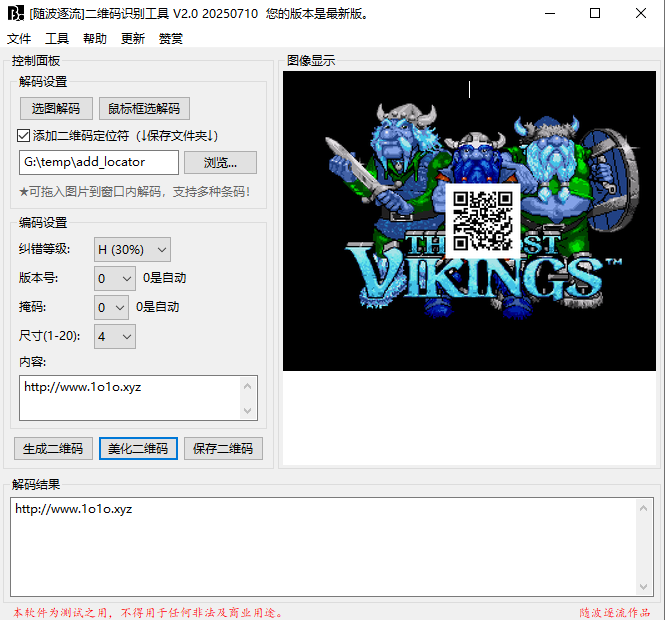Viewport: 665px width, 620px height.
Task: Click the 鼠标框选解码 button
Action: [144, 109]
